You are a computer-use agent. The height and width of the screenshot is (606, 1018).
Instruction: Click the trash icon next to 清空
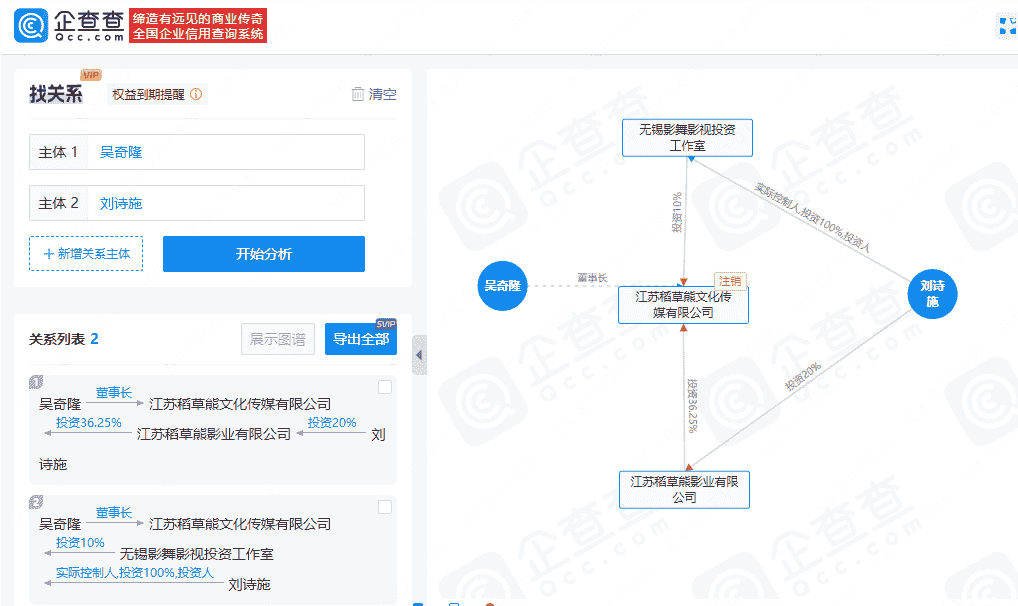point(358,94)
